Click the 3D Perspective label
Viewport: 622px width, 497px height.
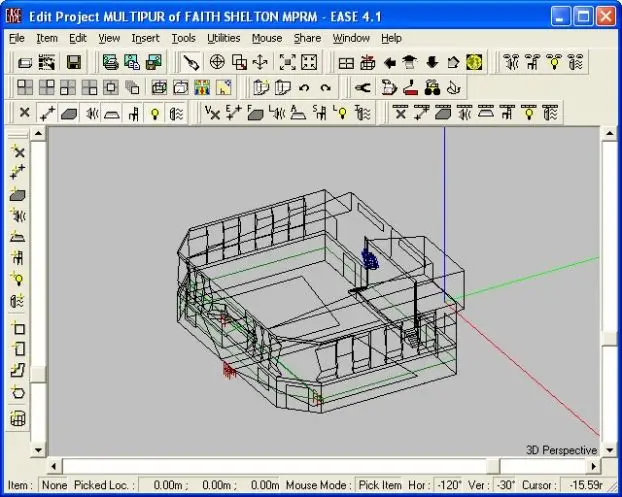pos(561,450)
